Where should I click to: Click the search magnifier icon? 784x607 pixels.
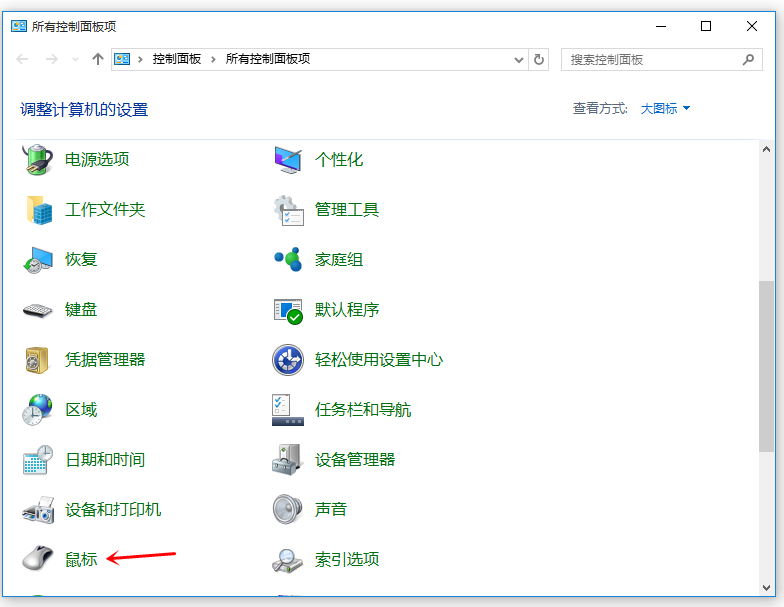[x=748, y=60]
